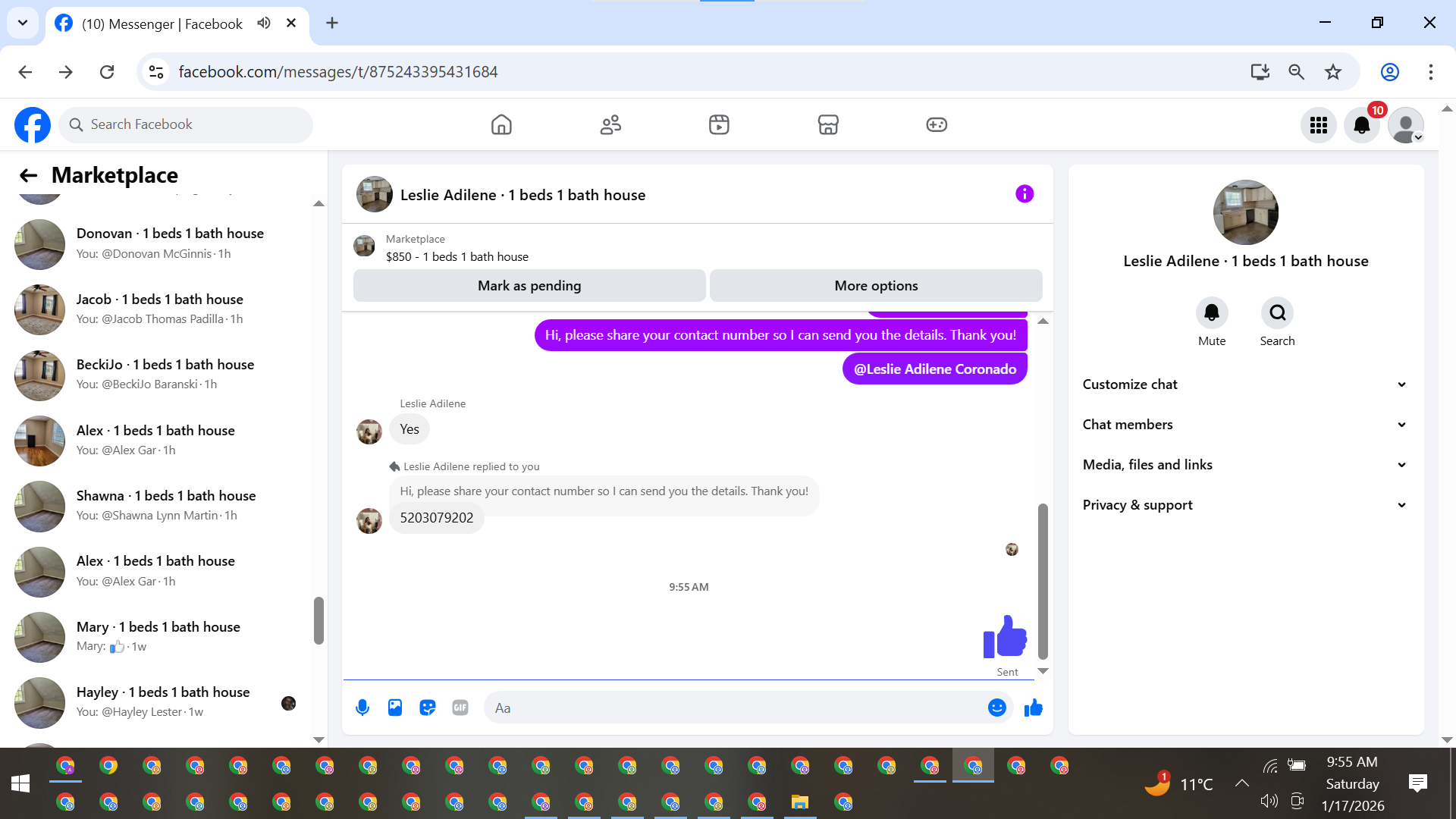Click Mark as pending button
Viewport: 1456px width, 819px height.
(529, 286)
